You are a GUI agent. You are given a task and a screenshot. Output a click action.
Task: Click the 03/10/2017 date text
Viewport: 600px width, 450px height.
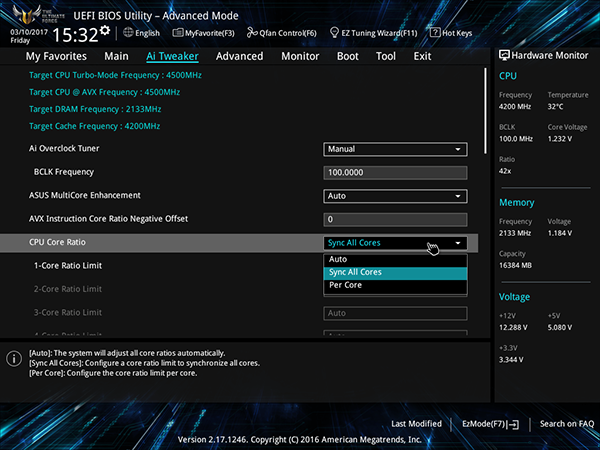point(29,32)
